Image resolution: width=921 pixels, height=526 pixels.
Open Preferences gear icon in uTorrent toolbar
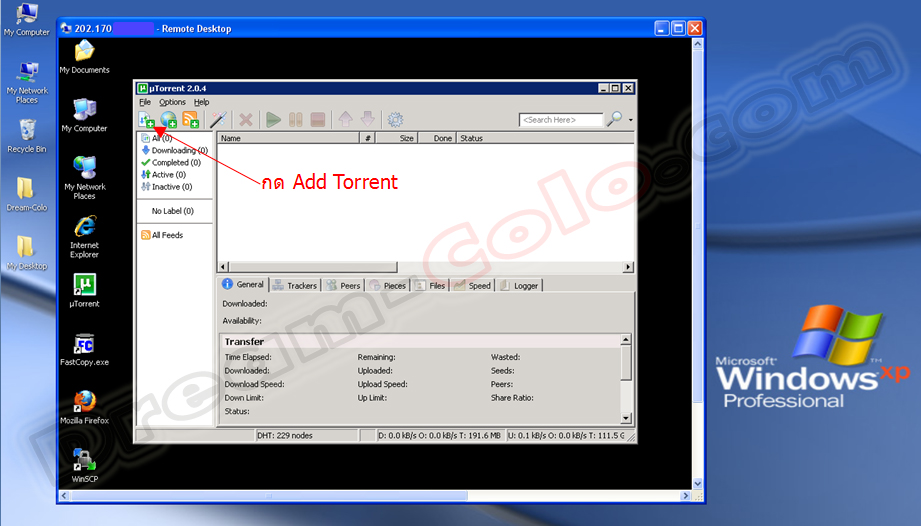(x=395, y=120)
